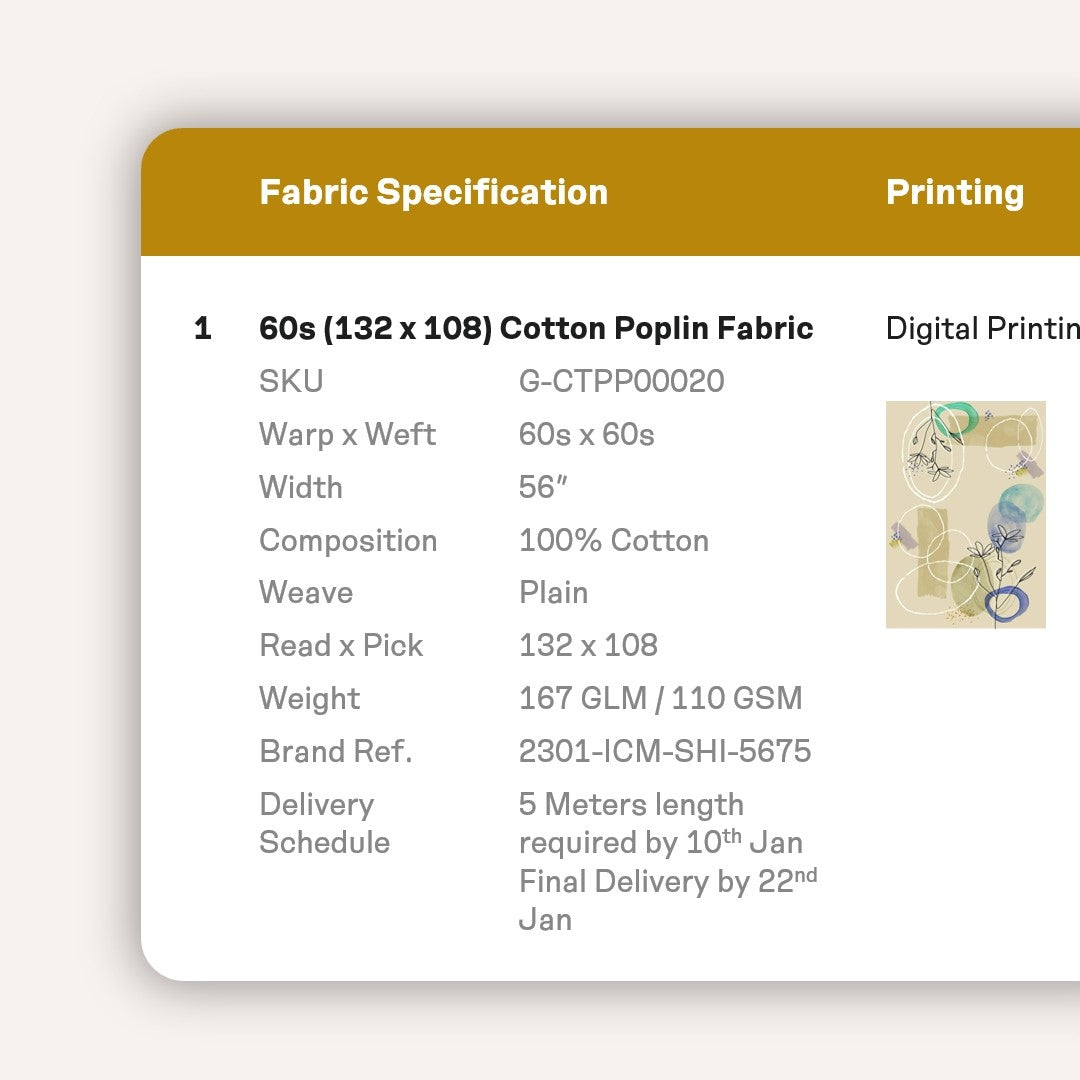Click the Brand Ref. code 2301-ICM-SHI-5675
The width and height of the screenshot is (1080, 1080).
[x=664, y=751]
